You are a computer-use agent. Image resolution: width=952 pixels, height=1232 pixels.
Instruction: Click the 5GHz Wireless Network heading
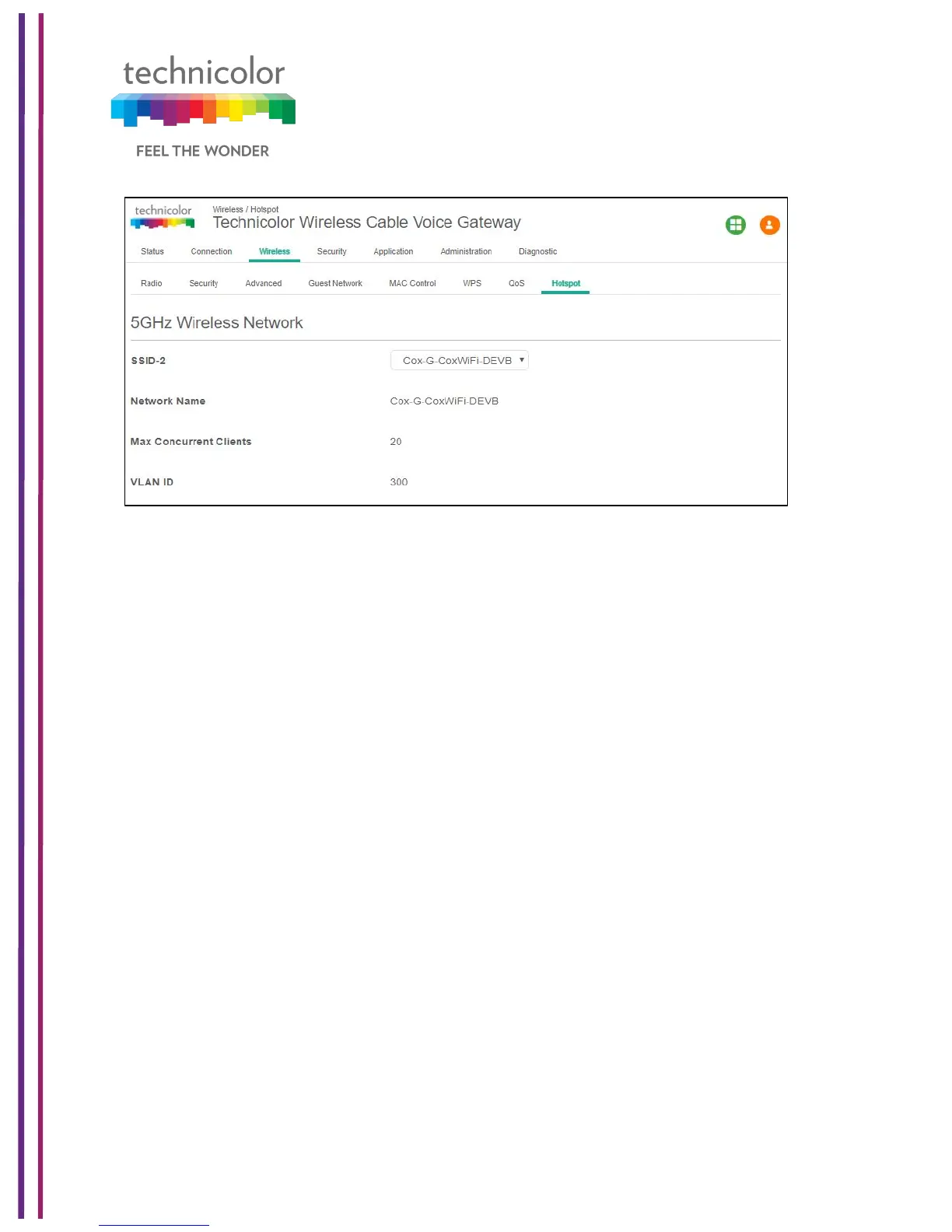216,323
